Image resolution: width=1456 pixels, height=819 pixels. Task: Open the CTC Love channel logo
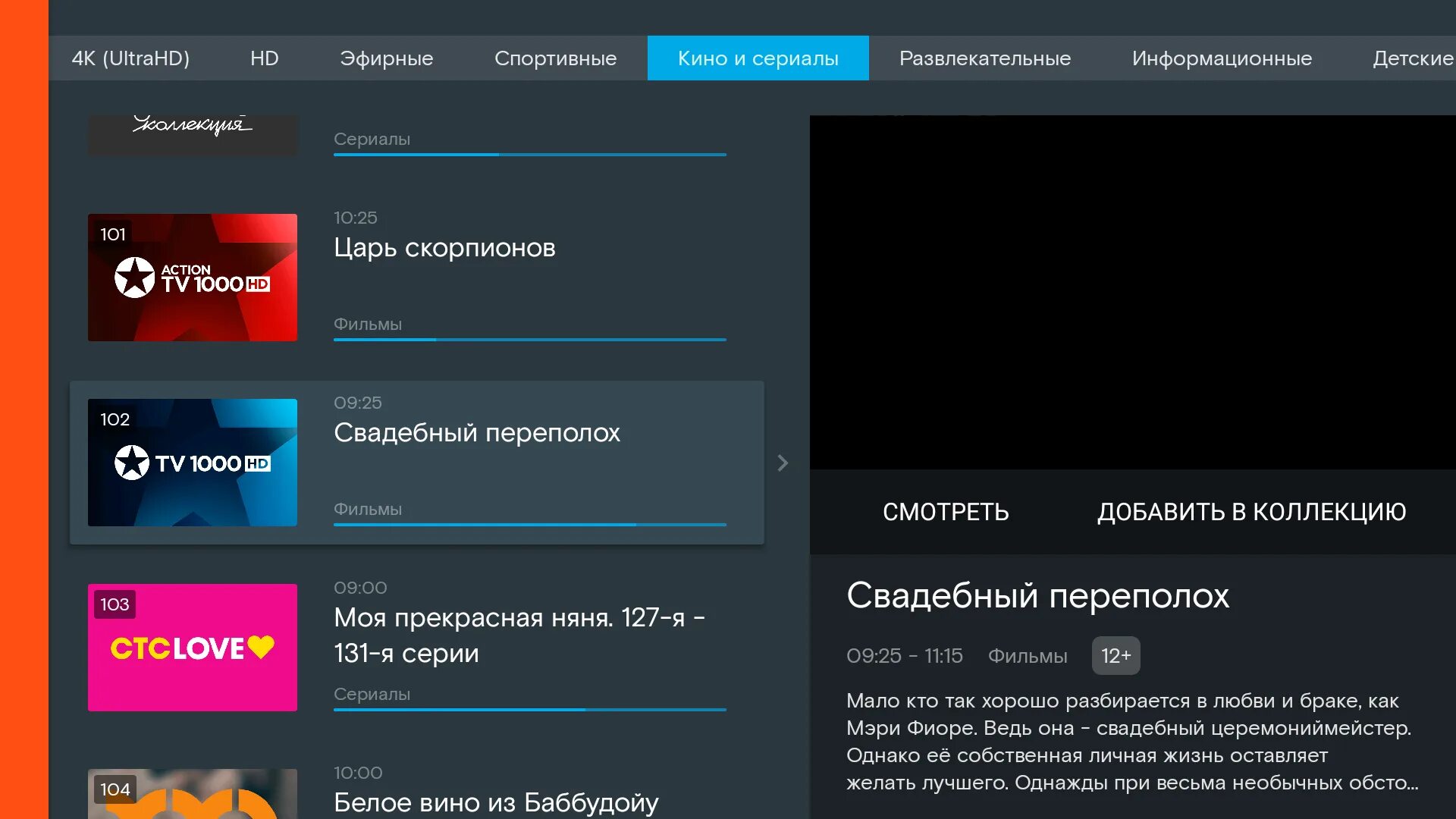click(192, 648)
